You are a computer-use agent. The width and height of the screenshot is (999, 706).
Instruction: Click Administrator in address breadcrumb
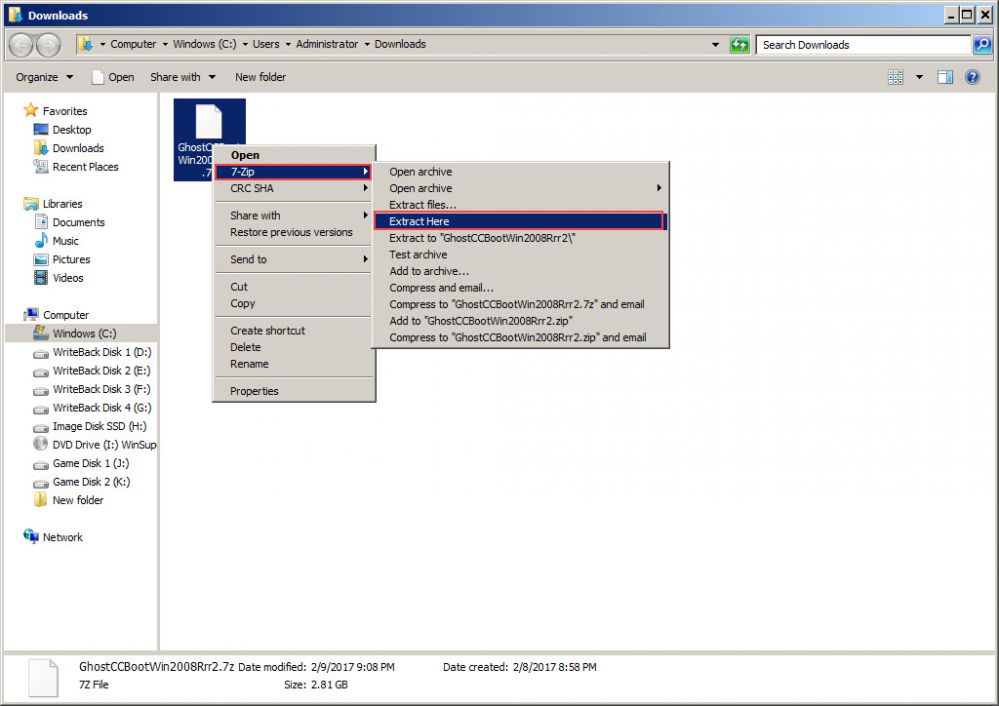[327, 44]
